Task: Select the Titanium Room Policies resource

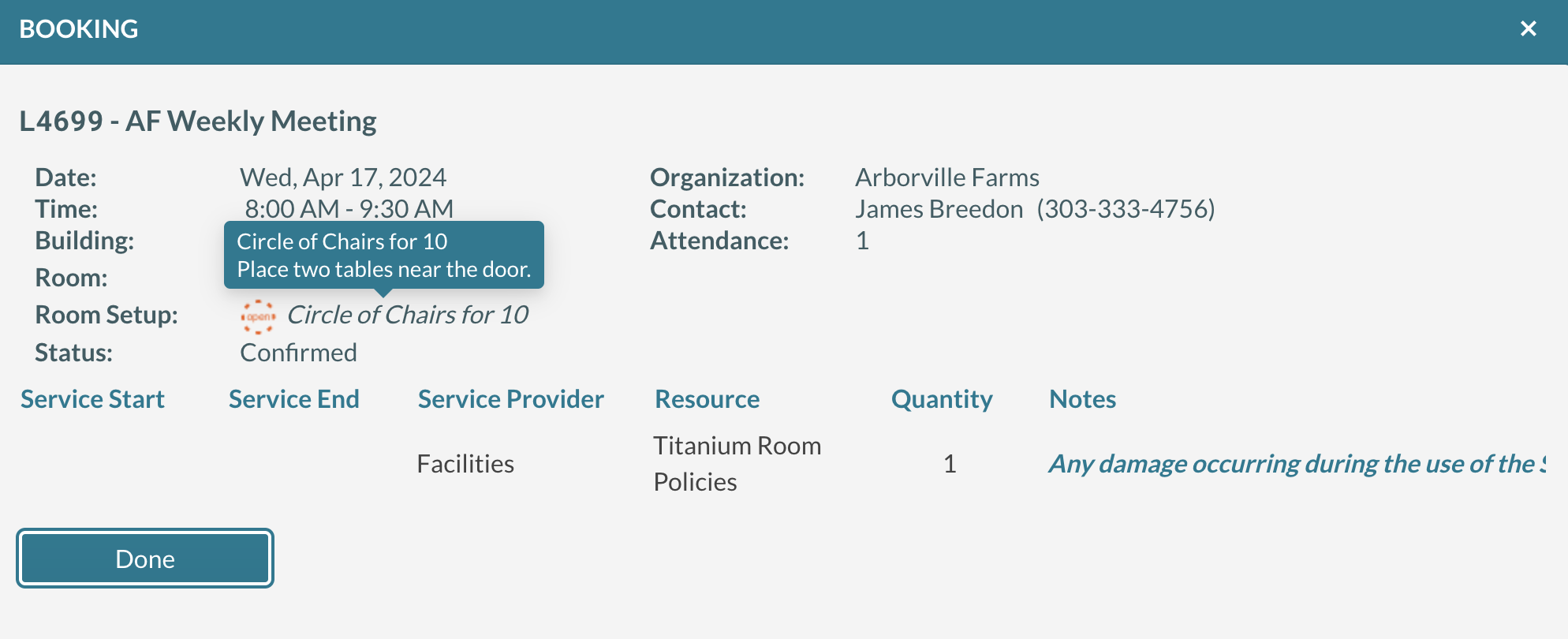Action: click(737, 464)
